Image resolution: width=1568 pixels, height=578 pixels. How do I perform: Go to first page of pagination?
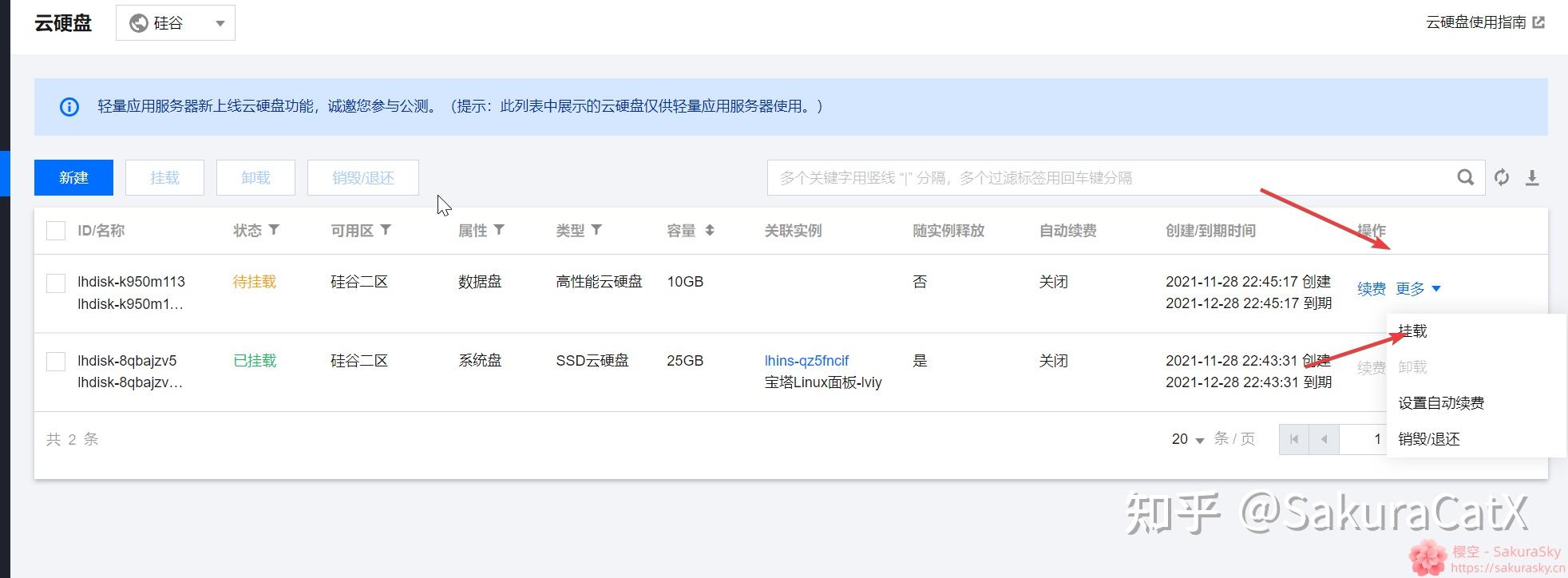point(1294,439)
